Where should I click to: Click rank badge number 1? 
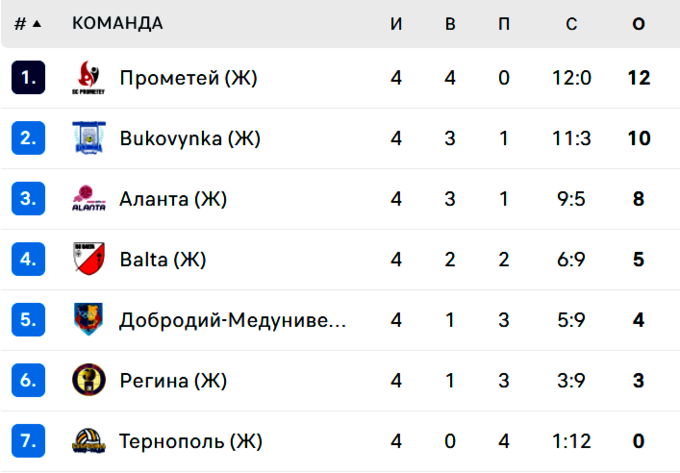28,77
